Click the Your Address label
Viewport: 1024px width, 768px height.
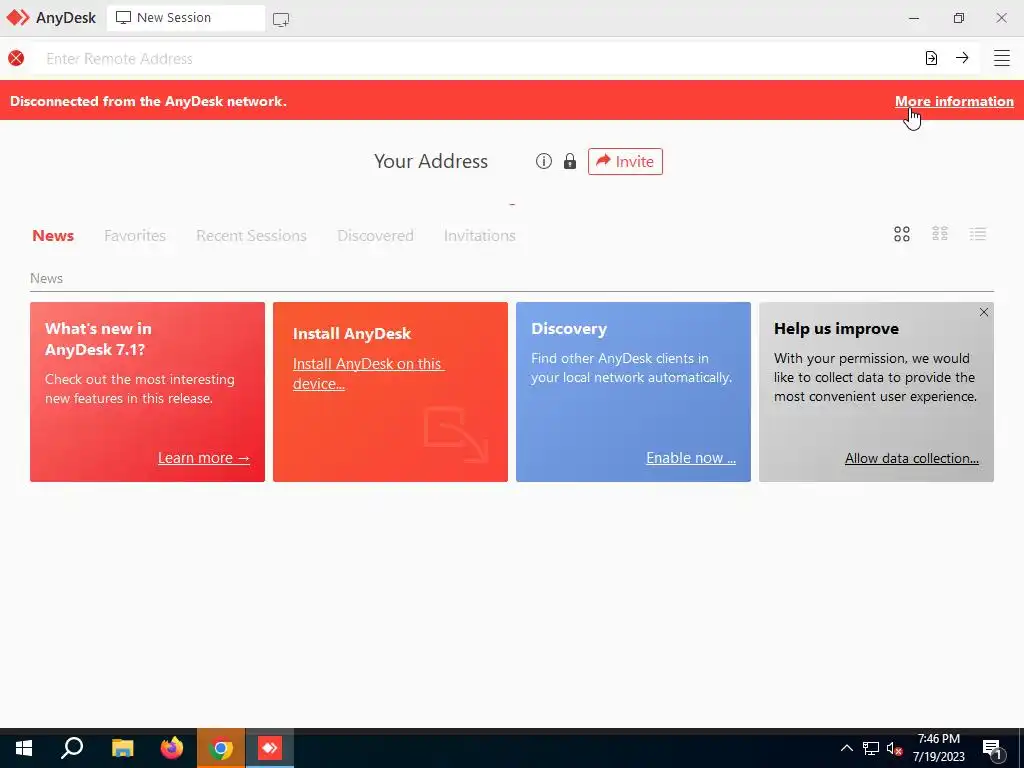pos(430,161)
